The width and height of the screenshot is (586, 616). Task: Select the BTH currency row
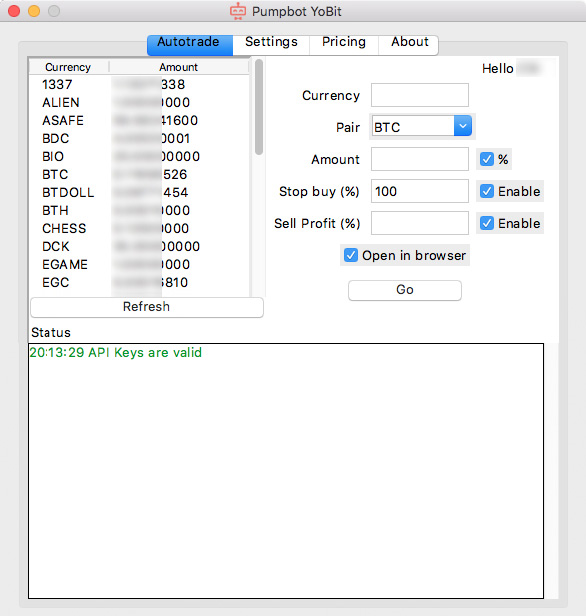[139, 211]
